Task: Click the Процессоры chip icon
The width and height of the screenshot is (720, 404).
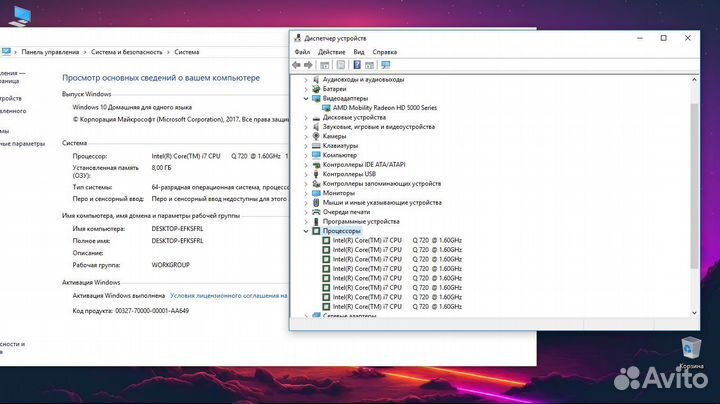Action: point(316,231)
